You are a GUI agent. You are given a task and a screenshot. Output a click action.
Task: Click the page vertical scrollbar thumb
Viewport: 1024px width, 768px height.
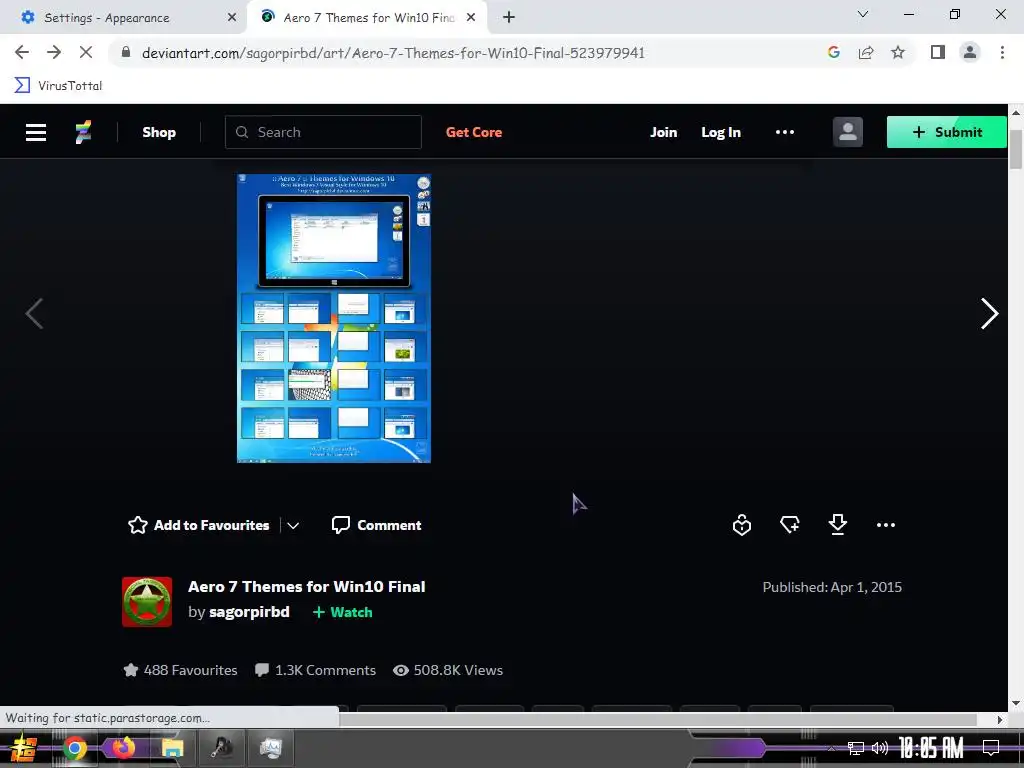point(1016,150)
